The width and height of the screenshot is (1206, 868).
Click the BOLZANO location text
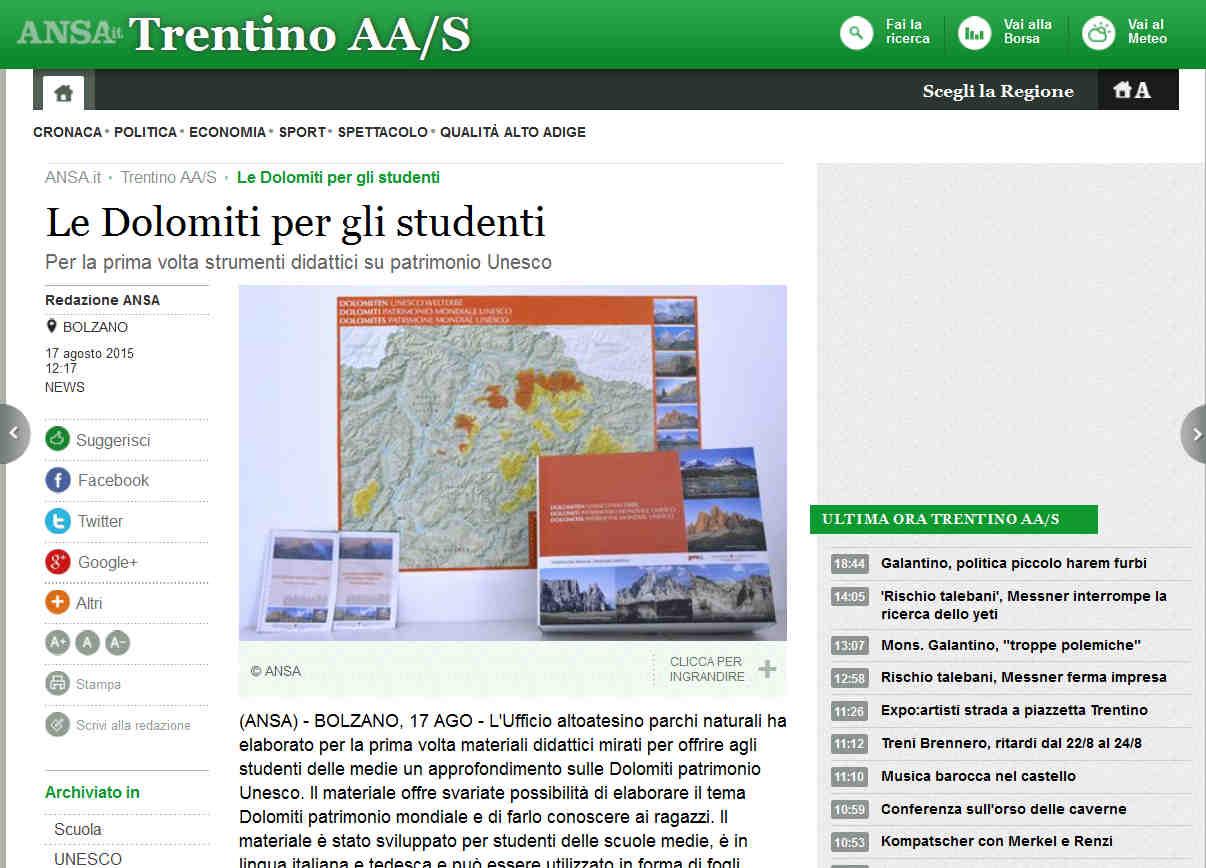(95, 327)
